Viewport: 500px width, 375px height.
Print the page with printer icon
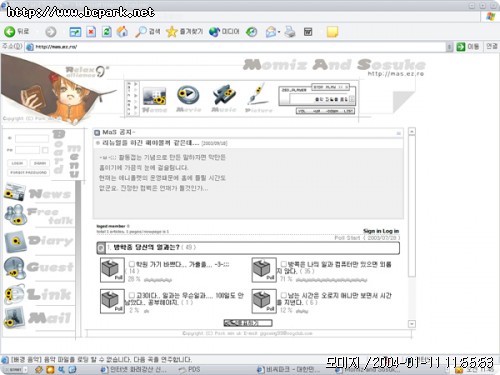point(290,32)
